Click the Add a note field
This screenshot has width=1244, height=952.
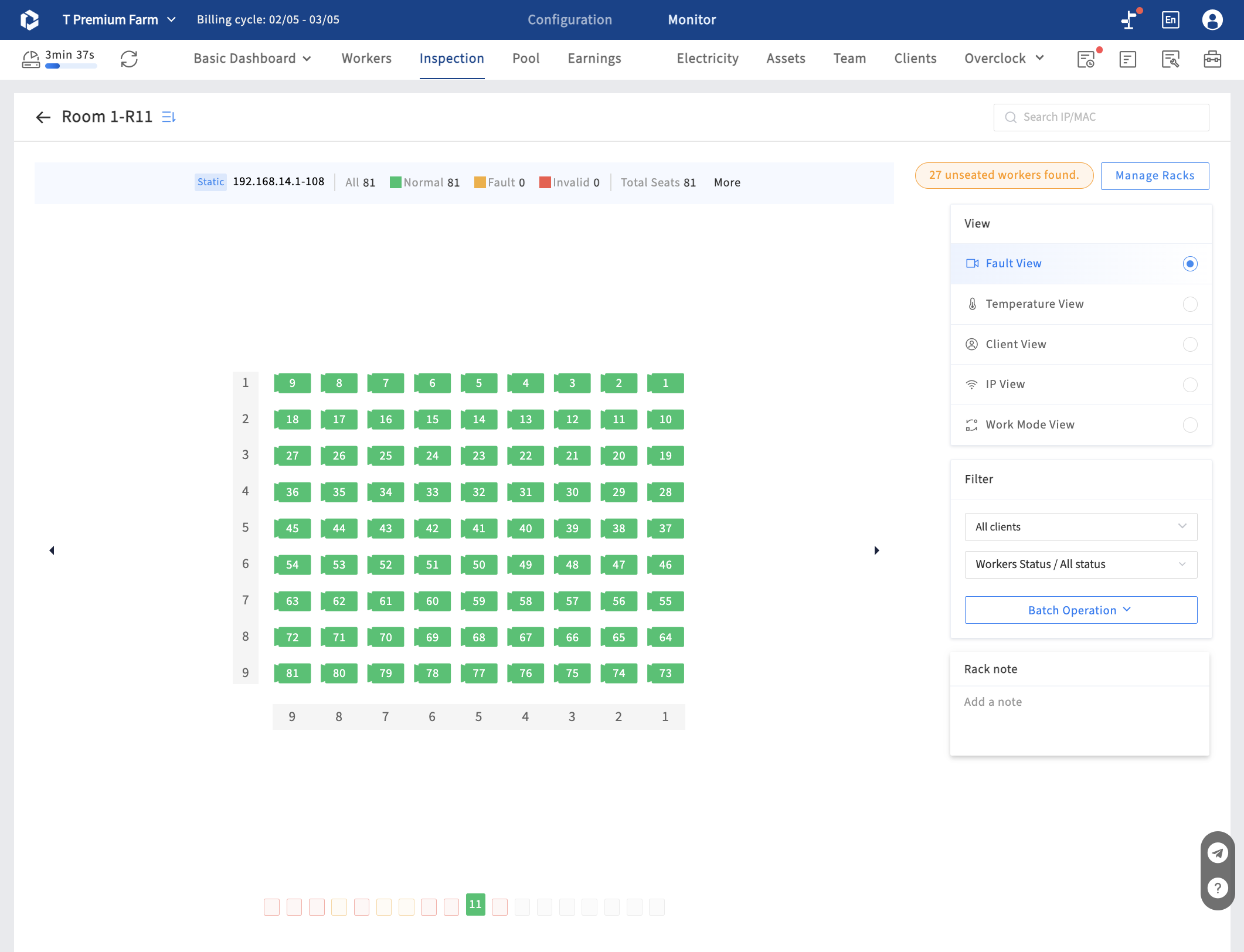click(1080, 721)
